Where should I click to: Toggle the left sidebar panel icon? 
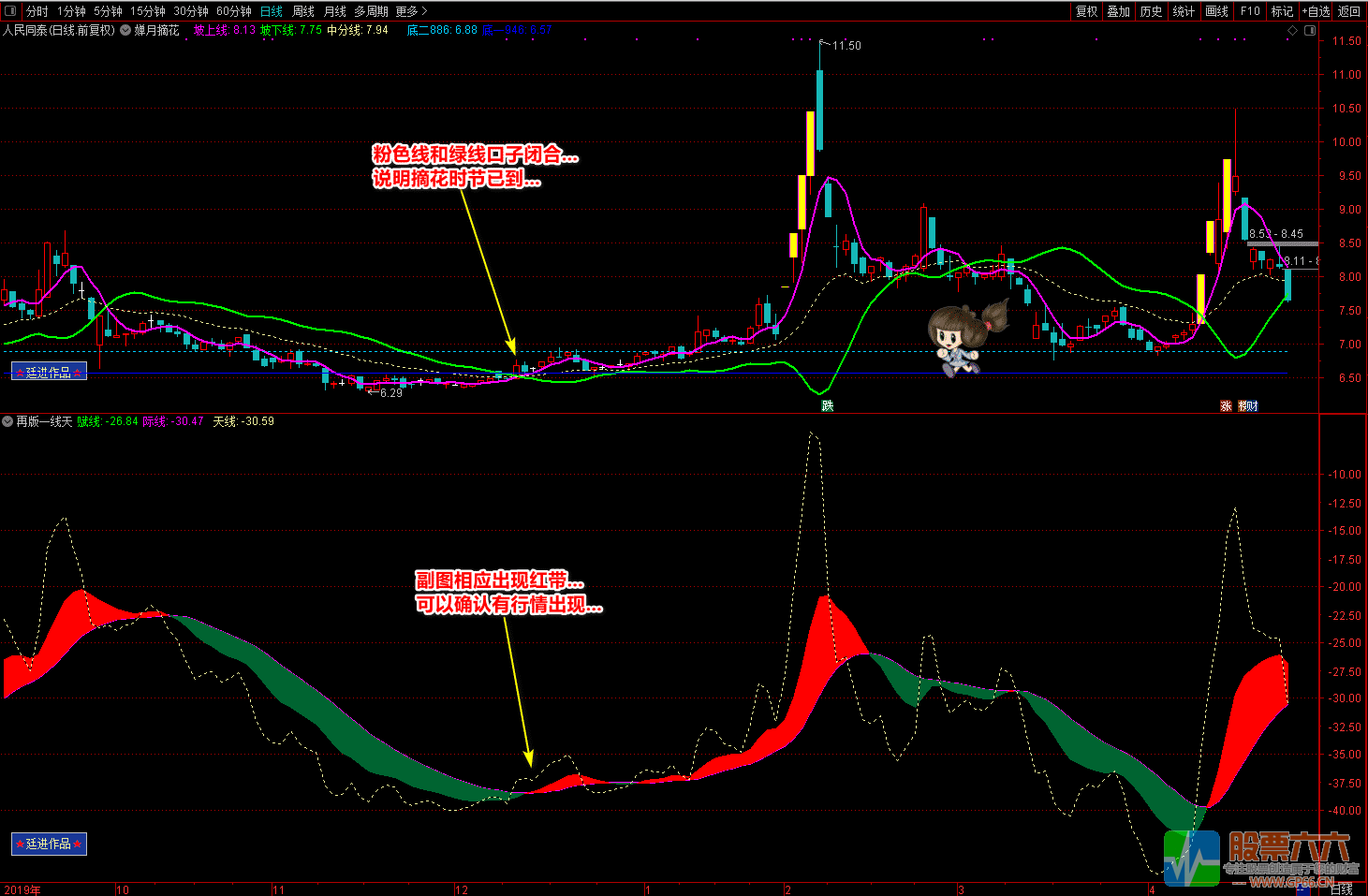click(x=10, y=11)
